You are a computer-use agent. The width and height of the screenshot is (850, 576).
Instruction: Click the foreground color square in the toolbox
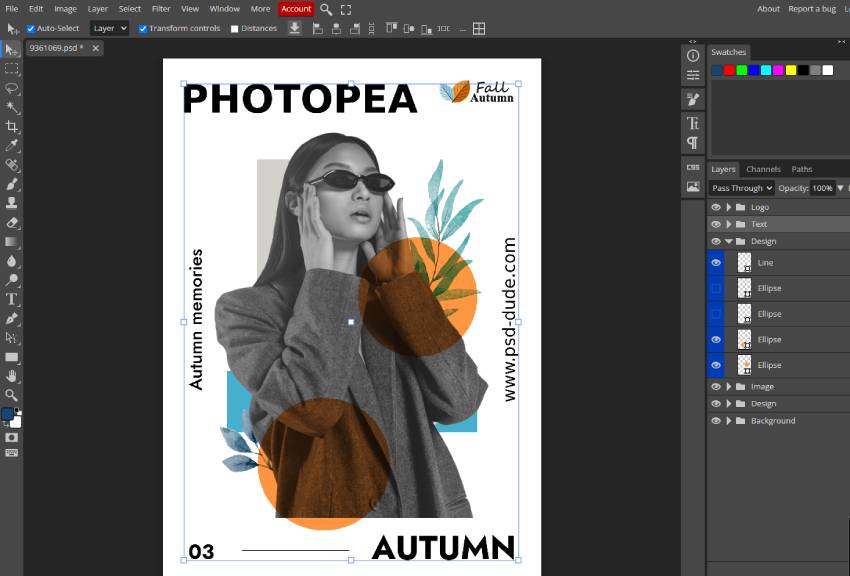[x=8, y=414]
